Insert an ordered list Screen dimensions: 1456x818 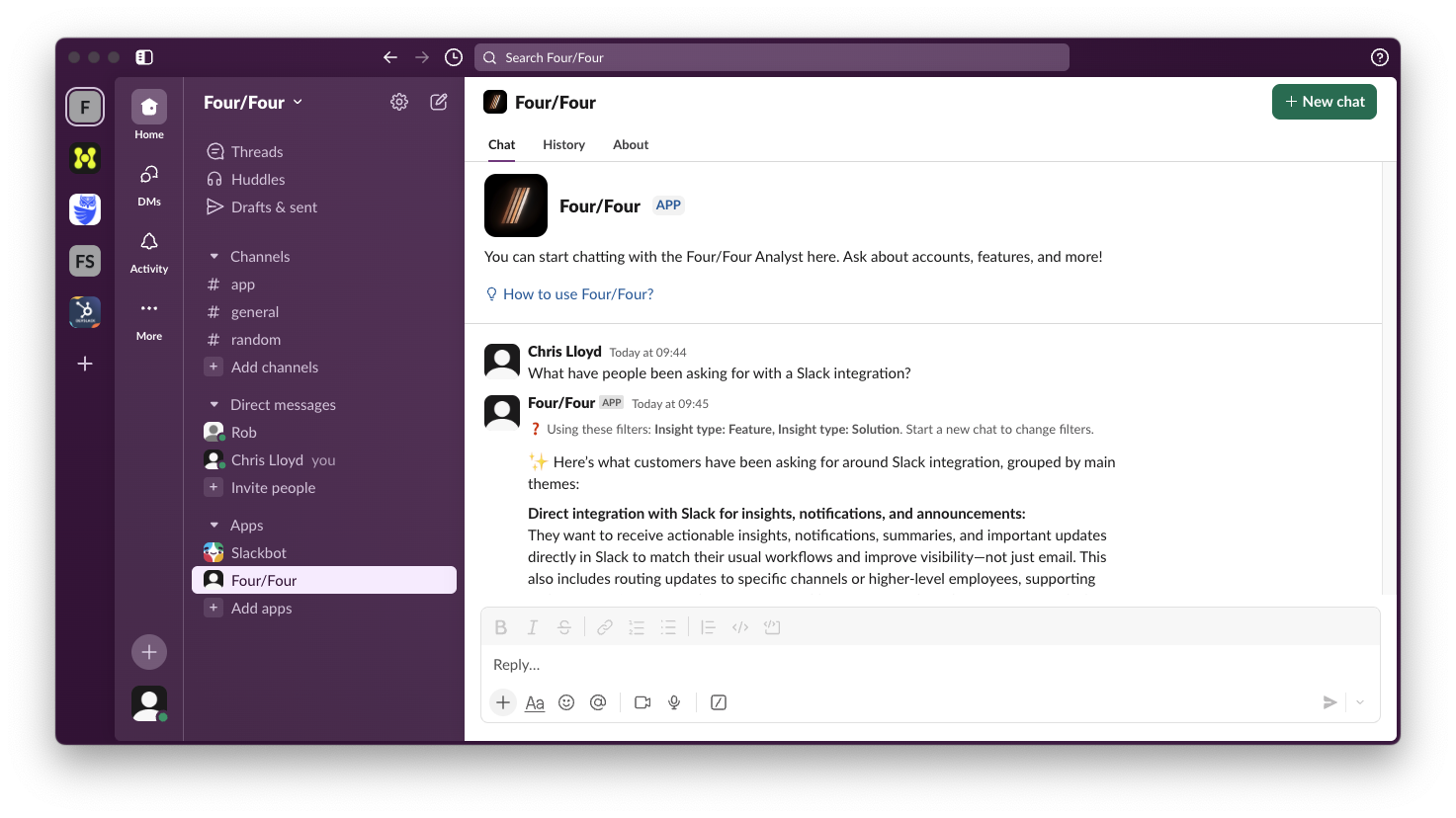click(637, 627)
